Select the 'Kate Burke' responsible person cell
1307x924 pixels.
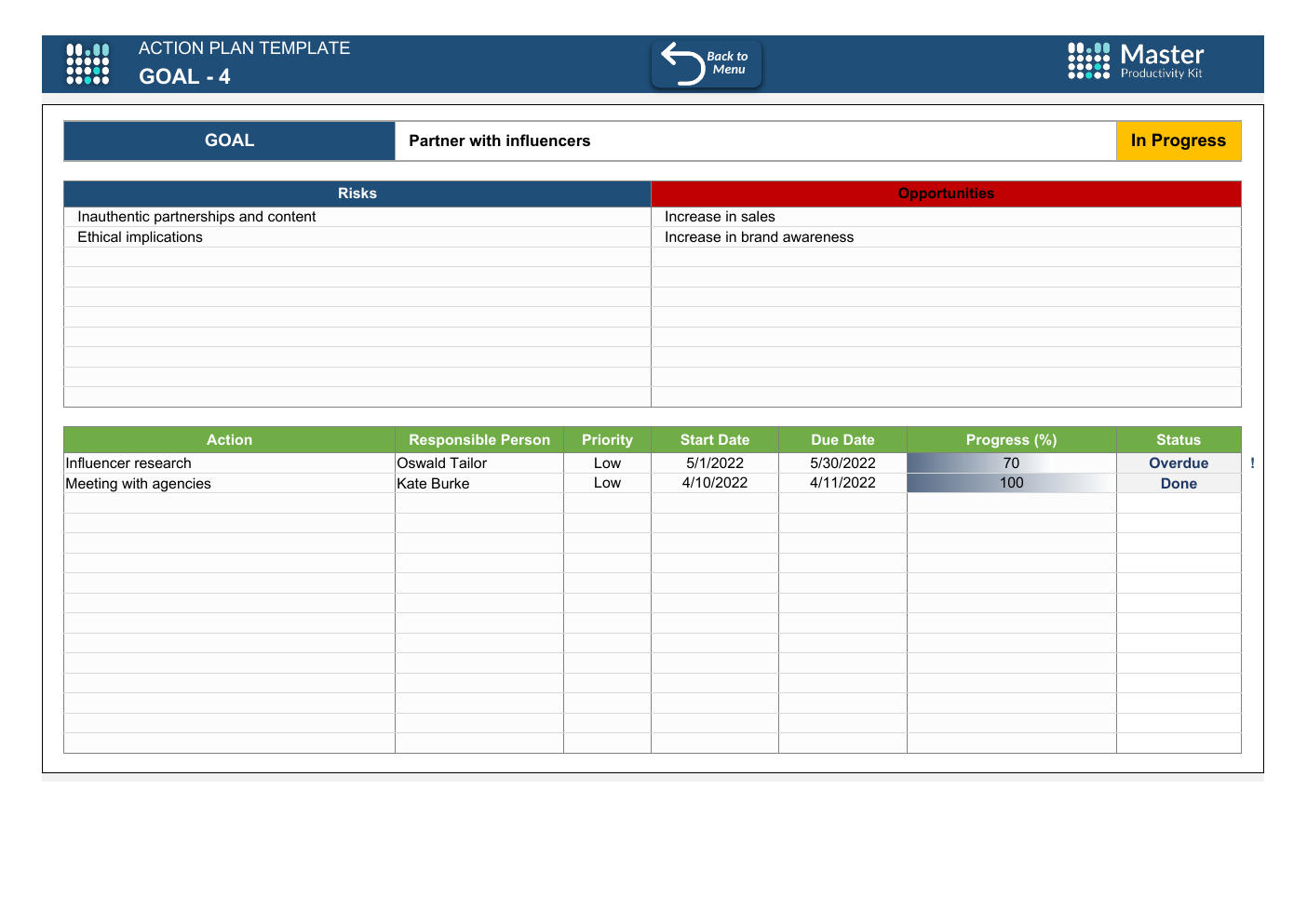coord(479,483)
